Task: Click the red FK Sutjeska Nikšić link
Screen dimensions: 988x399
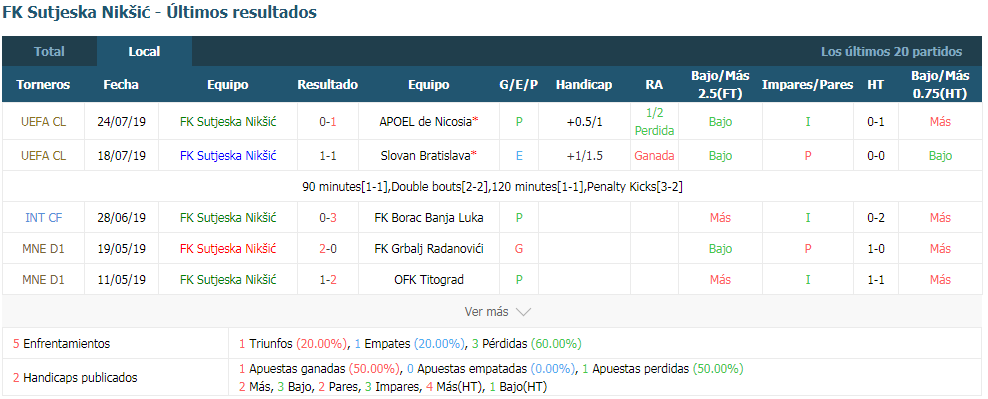Action: click(227, 248)
